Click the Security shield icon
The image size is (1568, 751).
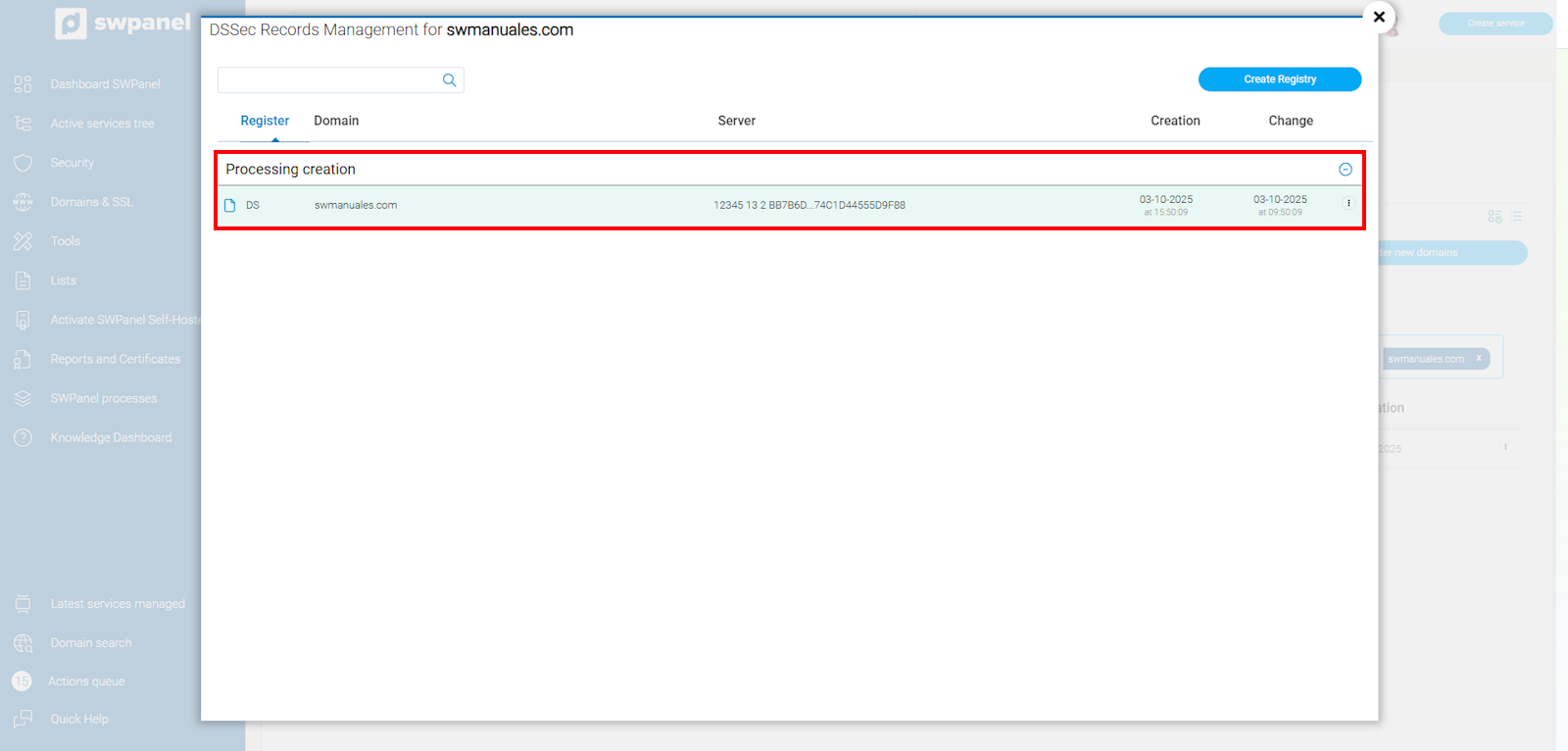[x=24, y=163]
